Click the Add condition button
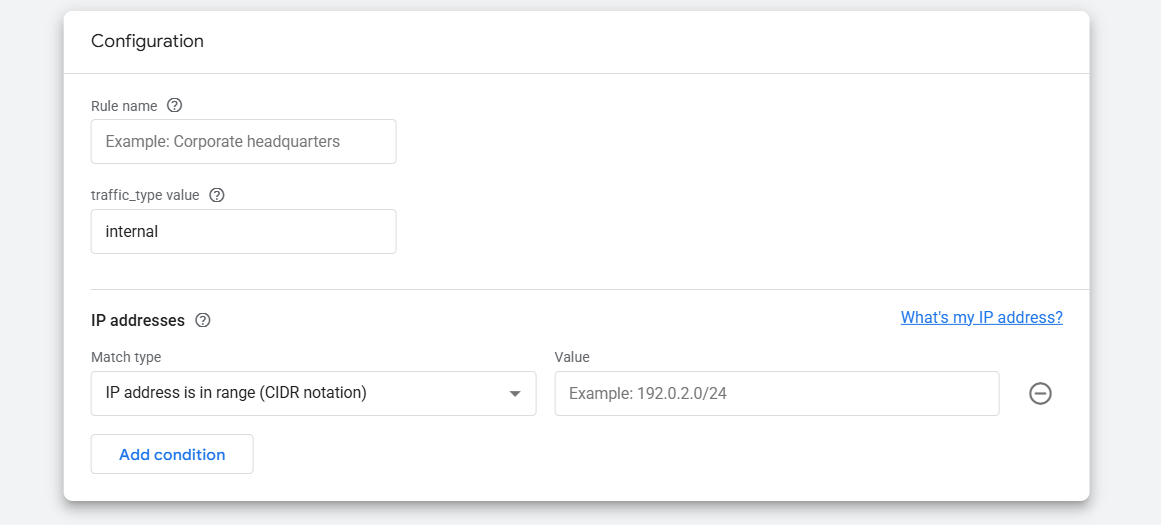This screenshot has height=525, width=1161. tap(172, 454)
